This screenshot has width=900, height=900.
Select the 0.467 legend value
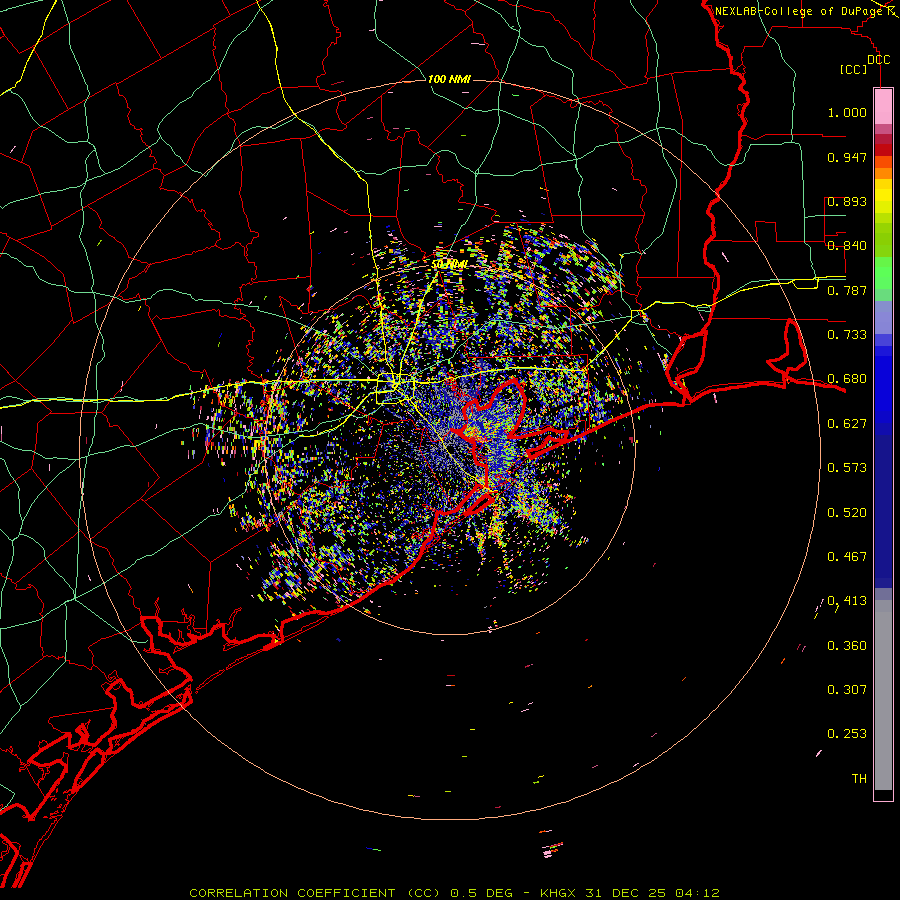[847, 557]
